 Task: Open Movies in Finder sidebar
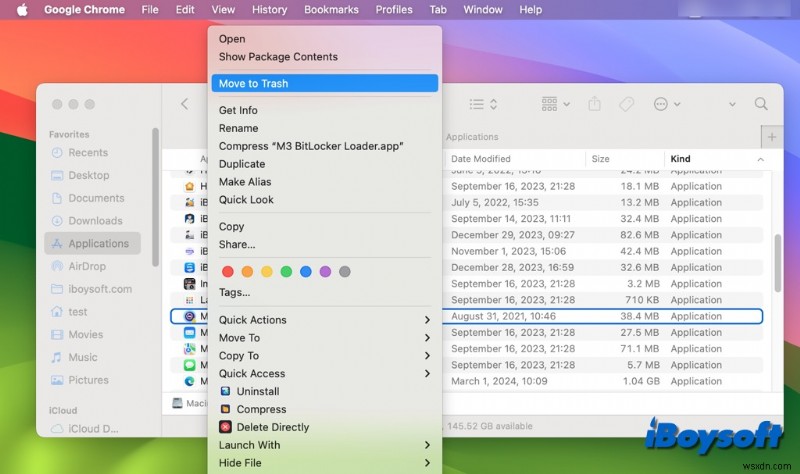pyautogui.click(x=92, y=334)
